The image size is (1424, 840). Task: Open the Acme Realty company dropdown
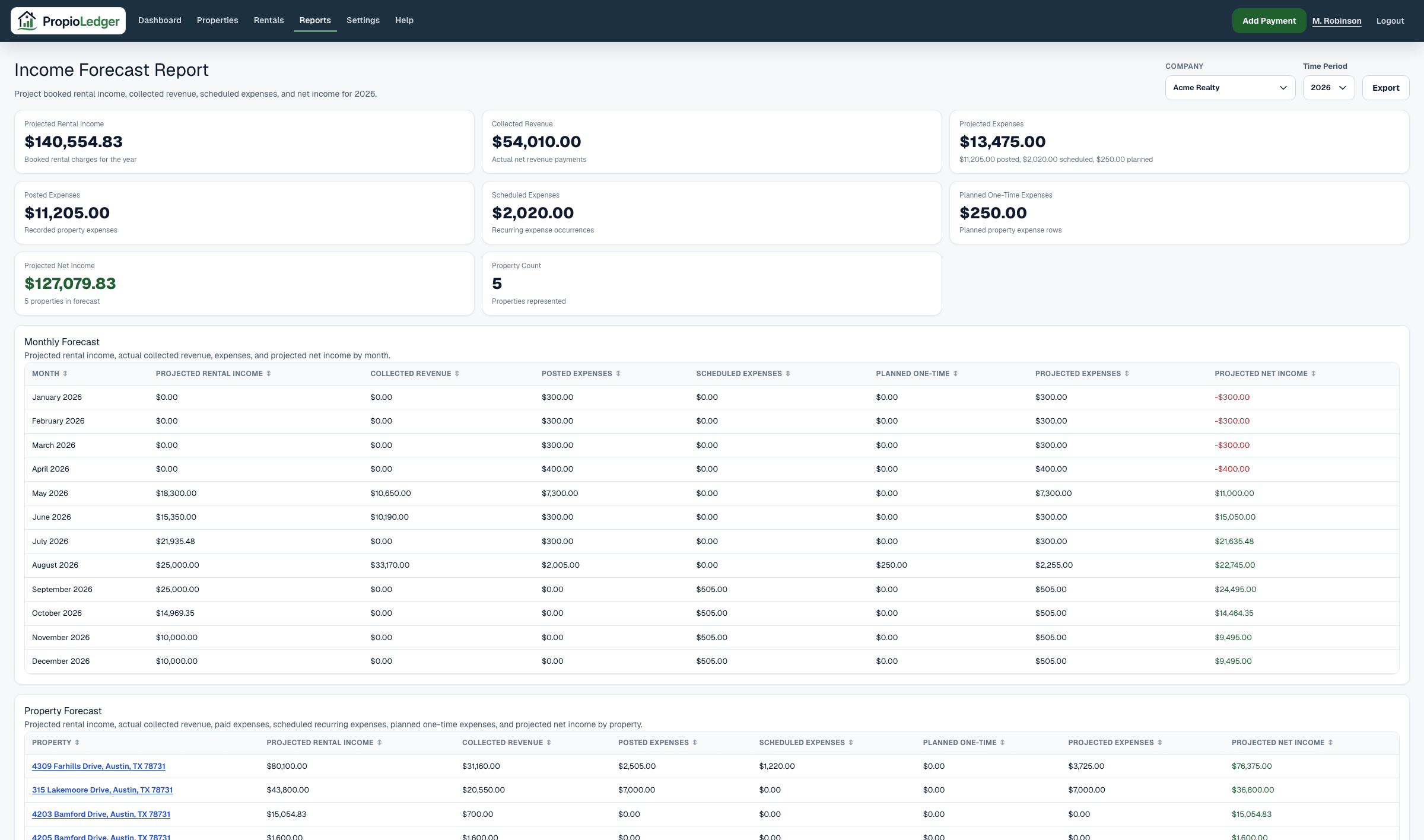pyautogui.click(x=1230, y=88)
